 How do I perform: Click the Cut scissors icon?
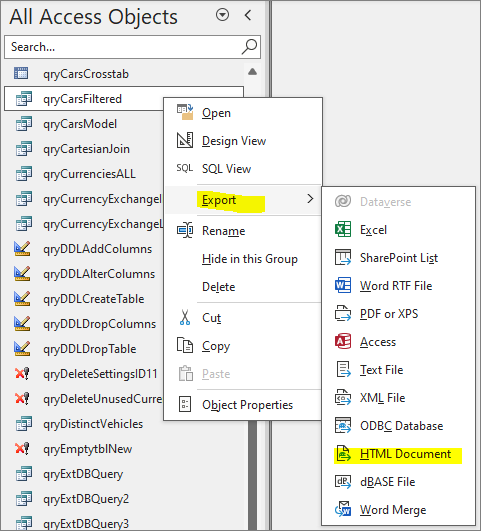pyautogui.click(x=185, y=318)
